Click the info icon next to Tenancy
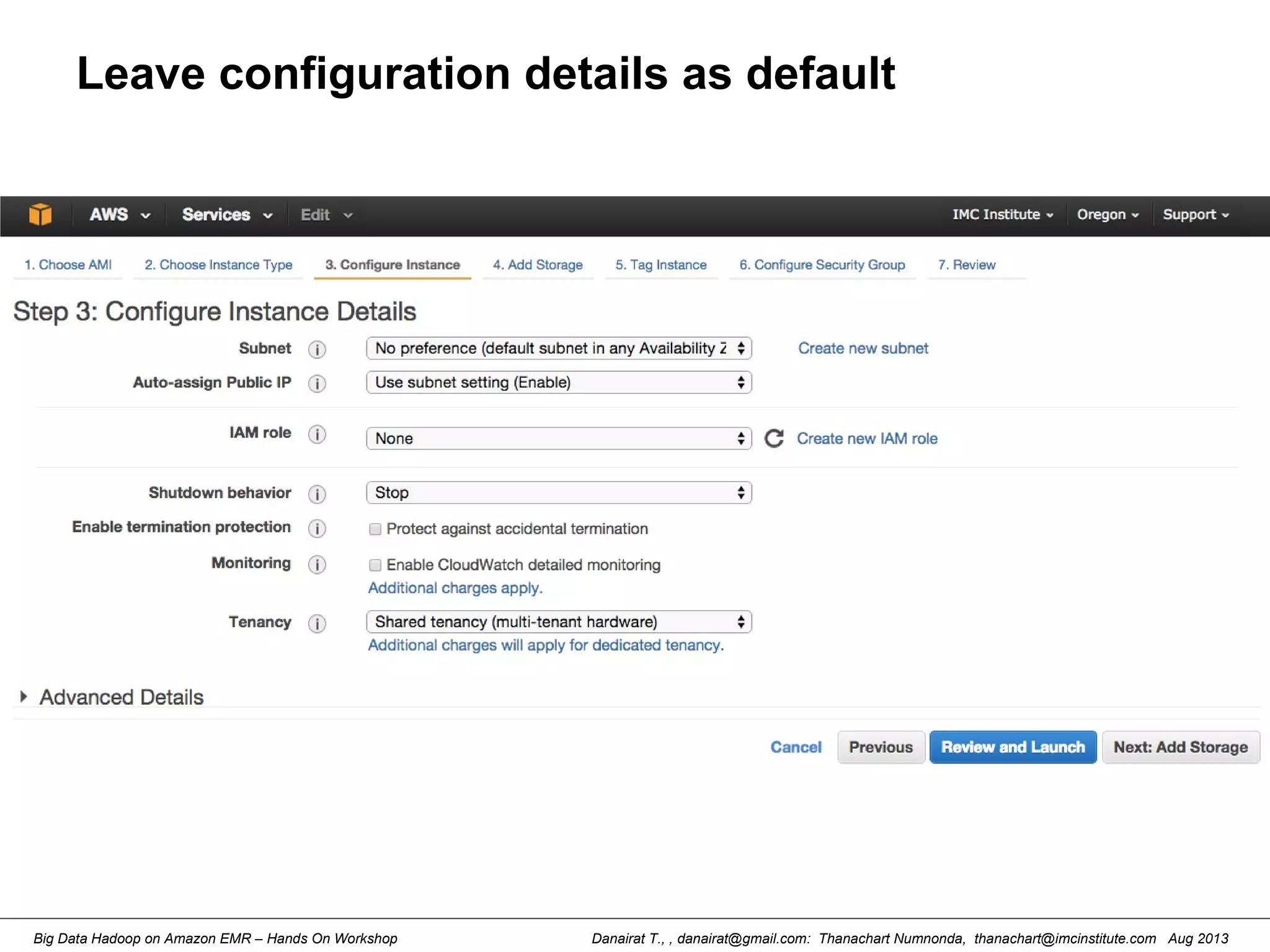 [x=317, y=623]
